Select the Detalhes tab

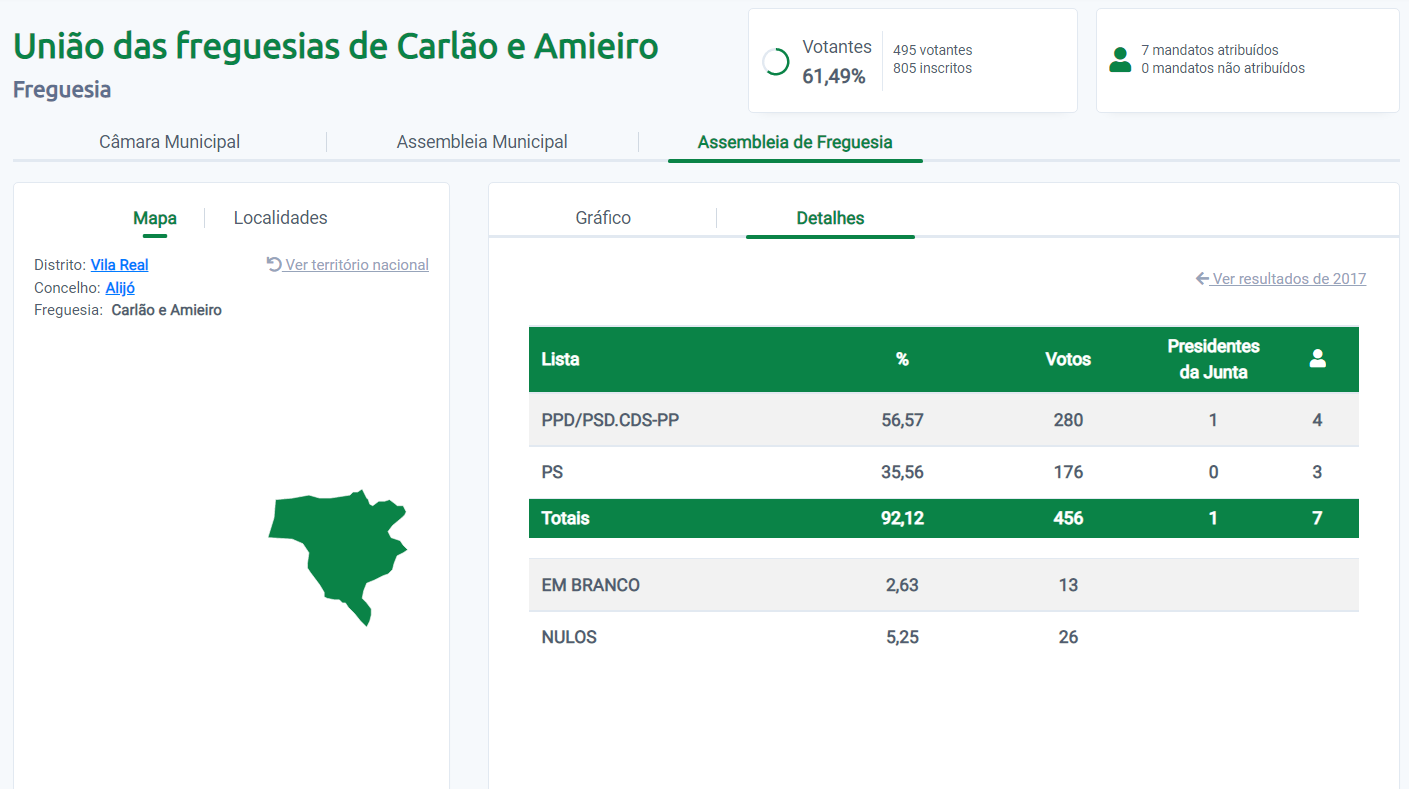[x=830, y=218]
